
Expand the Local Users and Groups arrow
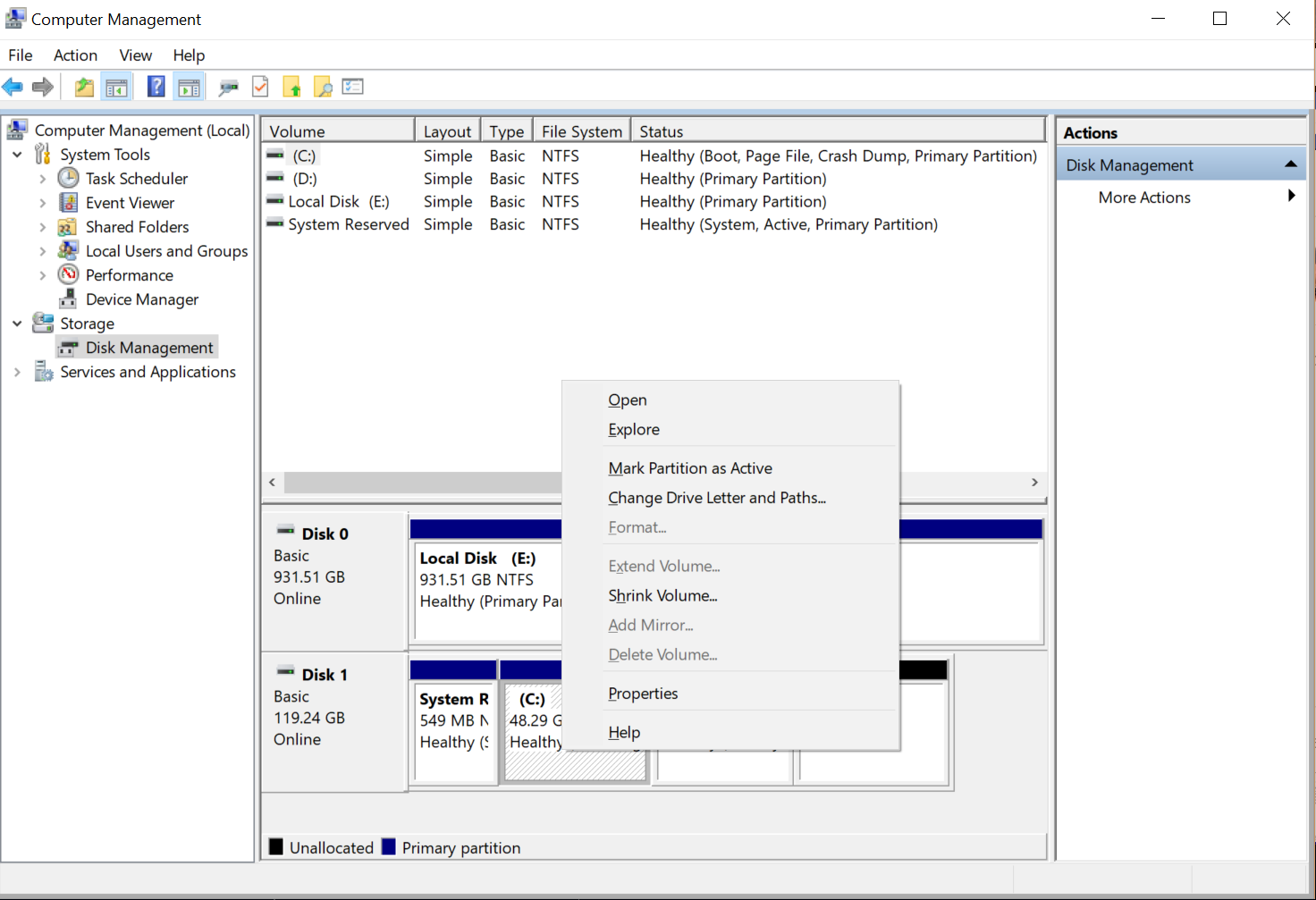42,251
